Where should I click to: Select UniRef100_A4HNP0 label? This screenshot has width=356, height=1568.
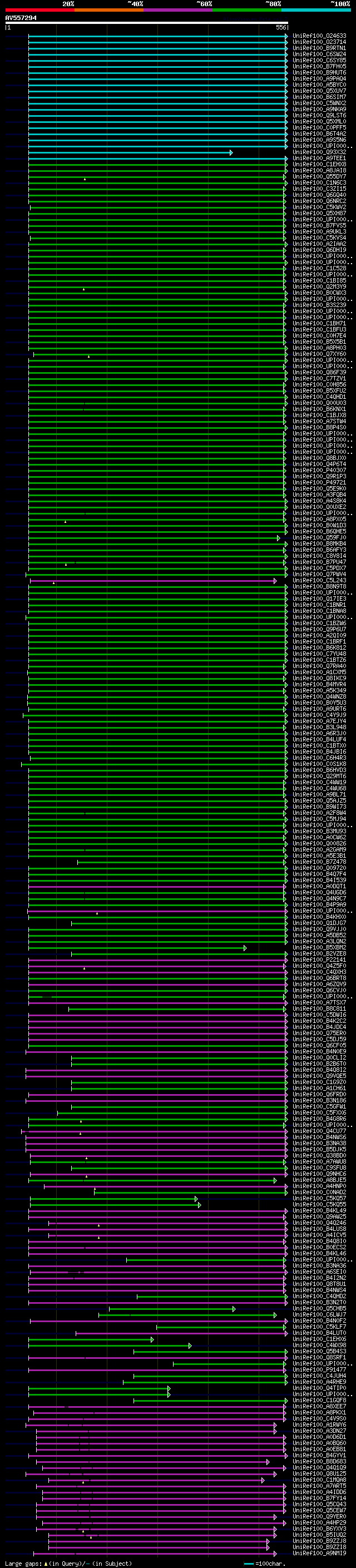pyautogui.click(x=319, y=1186)
